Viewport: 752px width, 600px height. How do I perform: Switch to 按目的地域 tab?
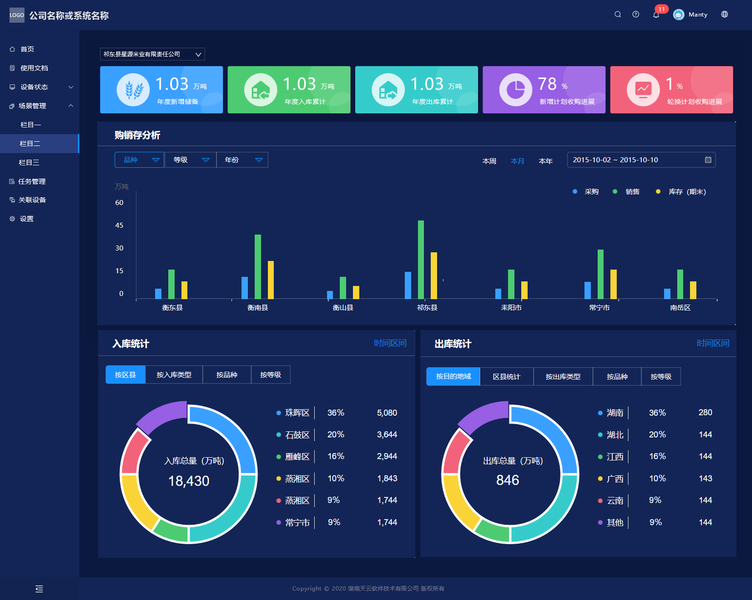[453, 376]
